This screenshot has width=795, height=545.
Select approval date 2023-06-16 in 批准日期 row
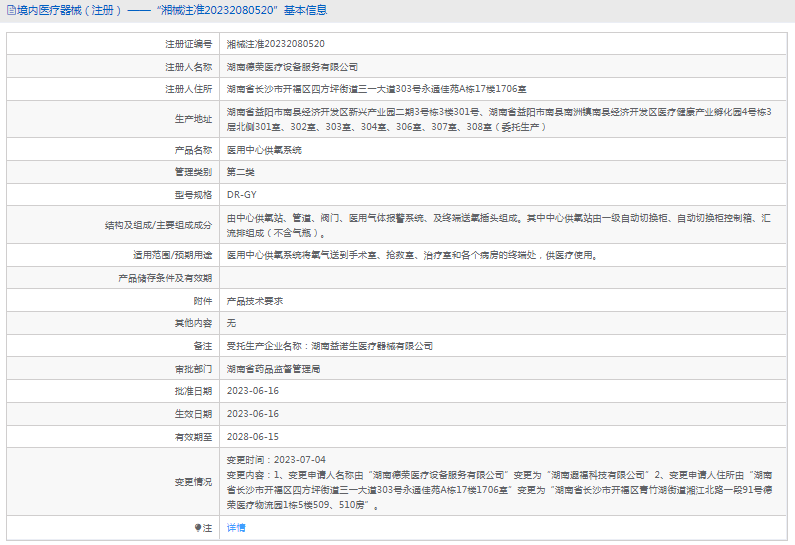coord(252,391)
